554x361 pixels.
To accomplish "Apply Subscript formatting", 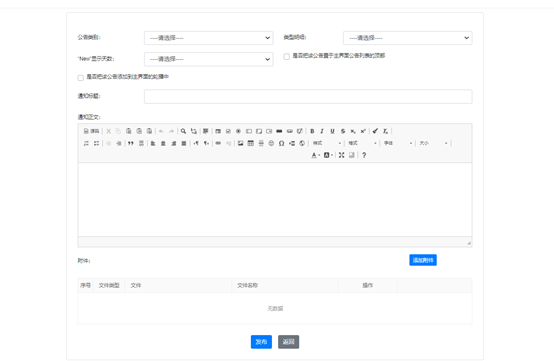I will pos(353,131).
